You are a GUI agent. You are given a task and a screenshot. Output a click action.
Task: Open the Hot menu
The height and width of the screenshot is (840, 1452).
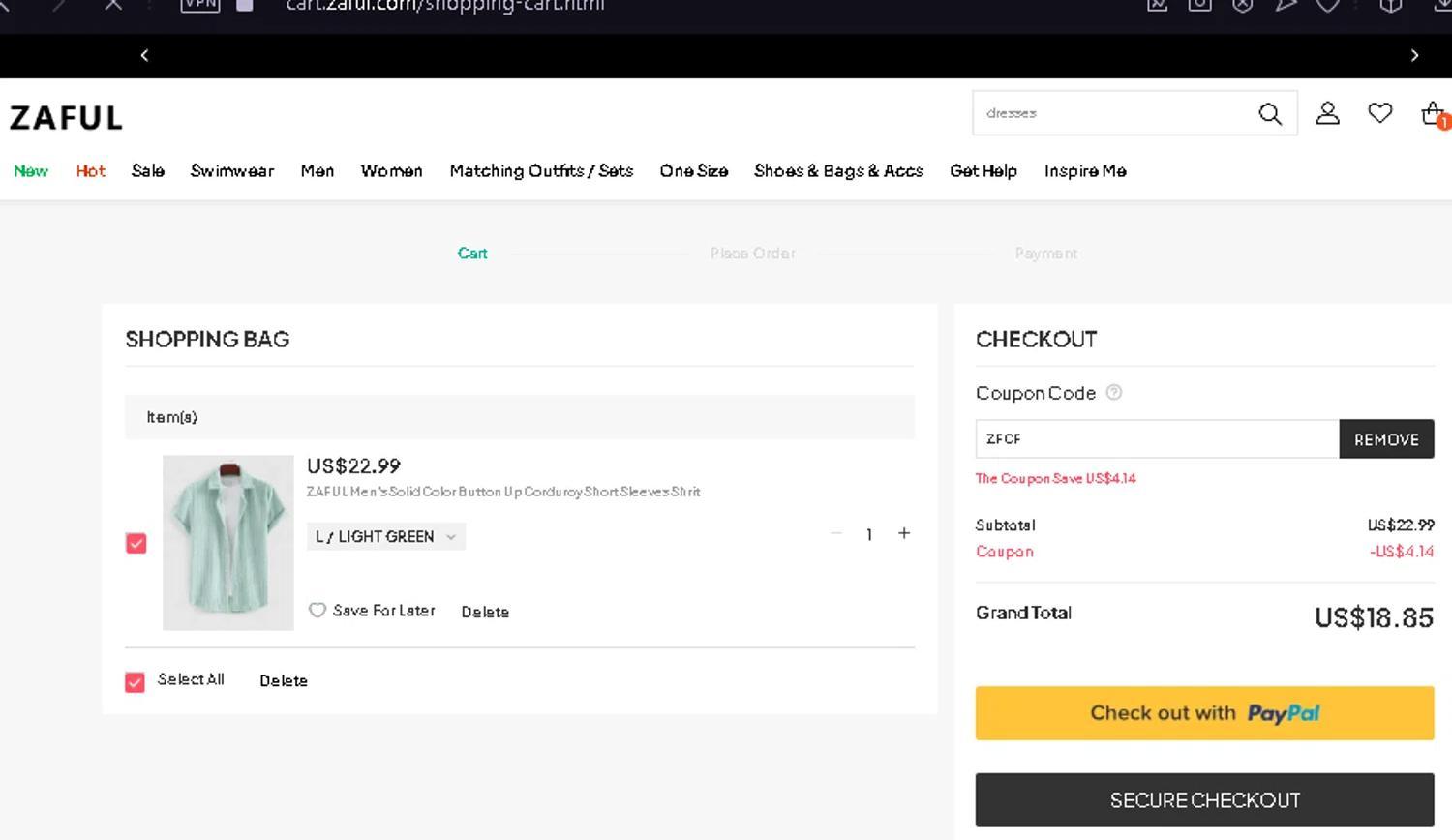coord(91,171)
